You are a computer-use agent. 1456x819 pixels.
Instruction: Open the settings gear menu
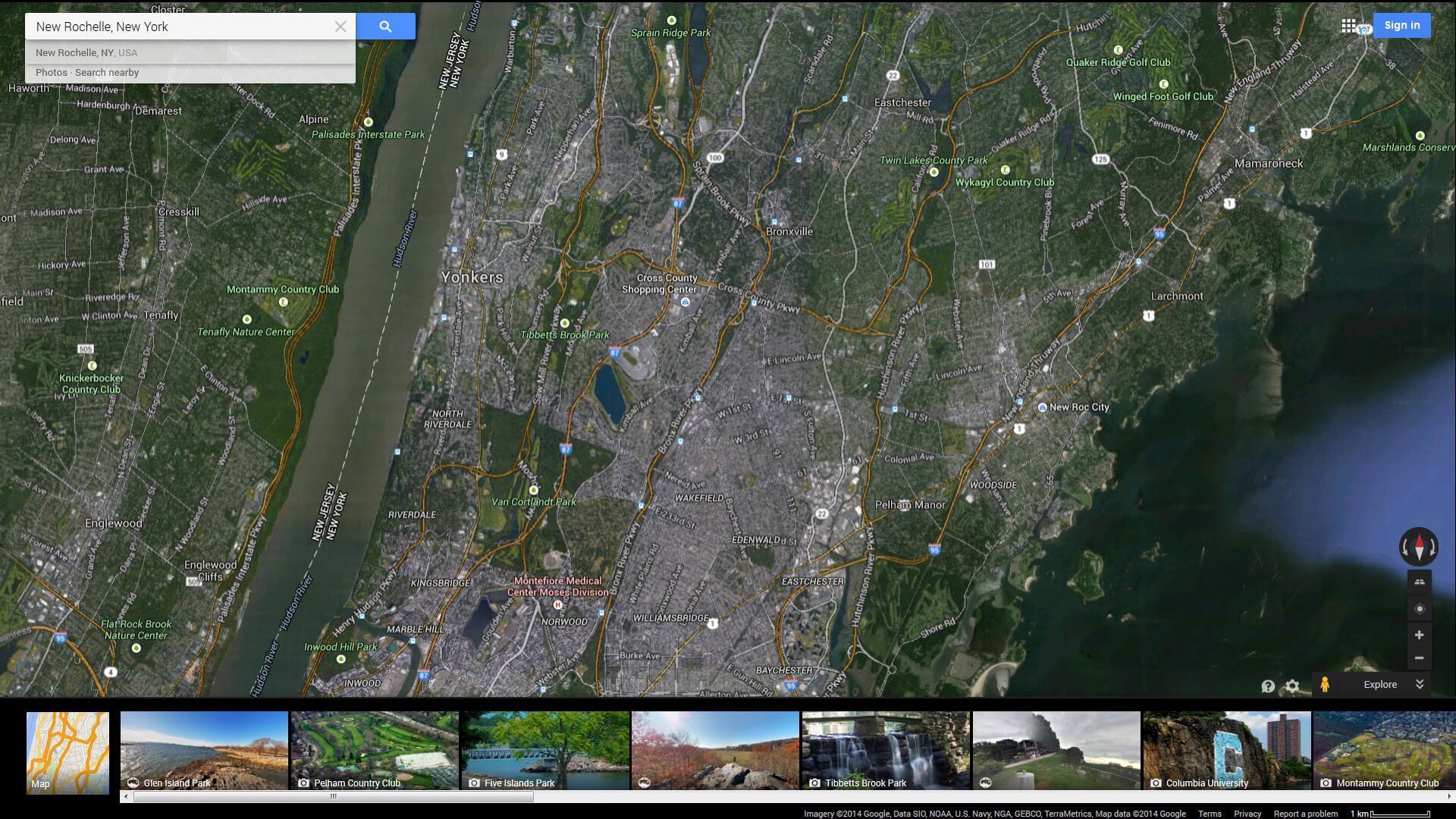pos(1292,686)
